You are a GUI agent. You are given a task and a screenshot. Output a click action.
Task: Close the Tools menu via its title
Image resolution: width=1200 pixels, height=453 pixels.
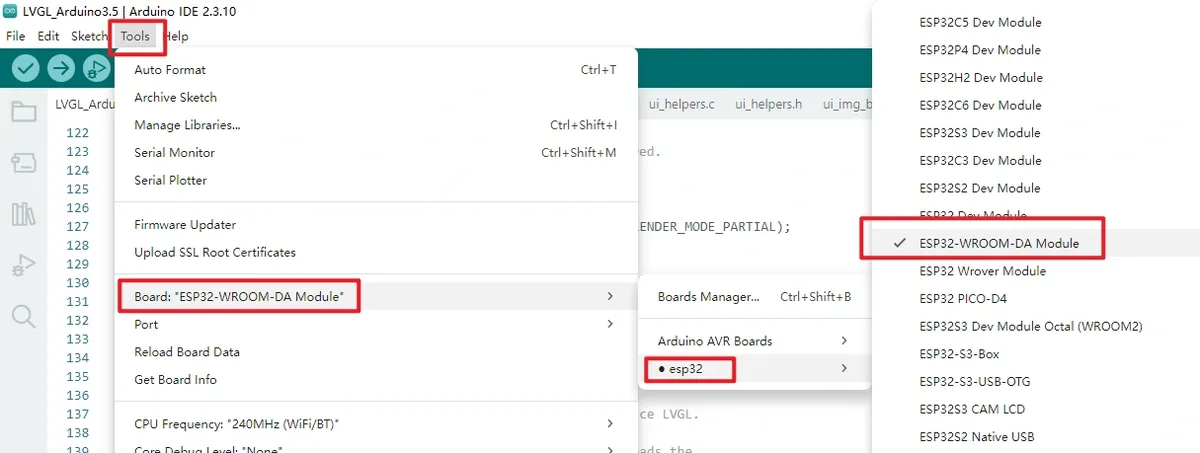[135, 36]
